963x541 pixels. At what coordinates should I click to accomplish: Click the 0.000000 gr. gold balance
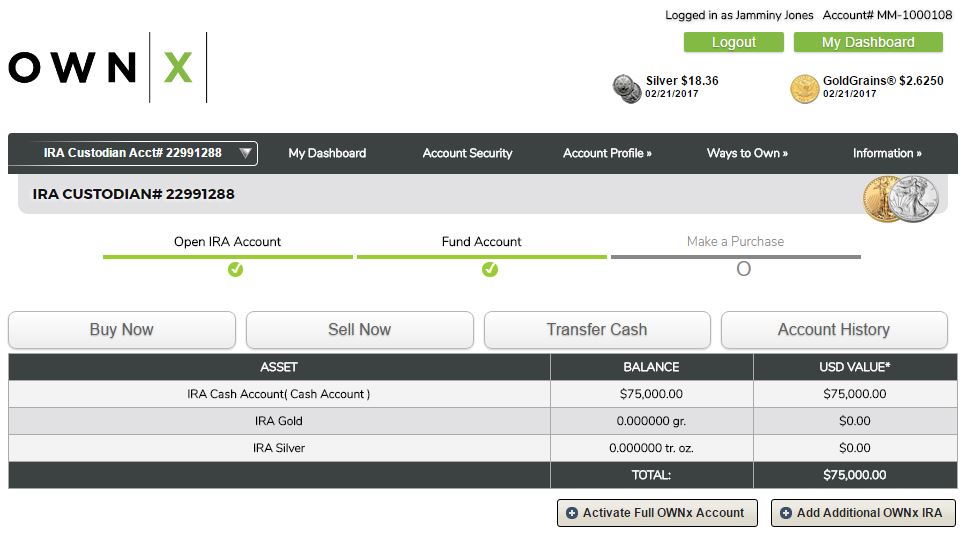coord(652,421)
